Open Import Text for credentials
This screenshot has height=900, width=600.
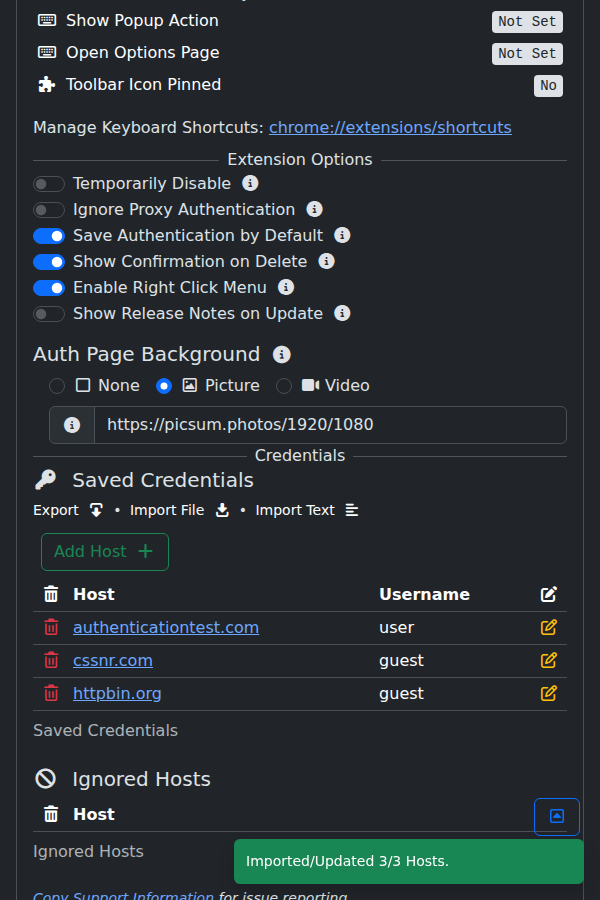coord(352,510)
